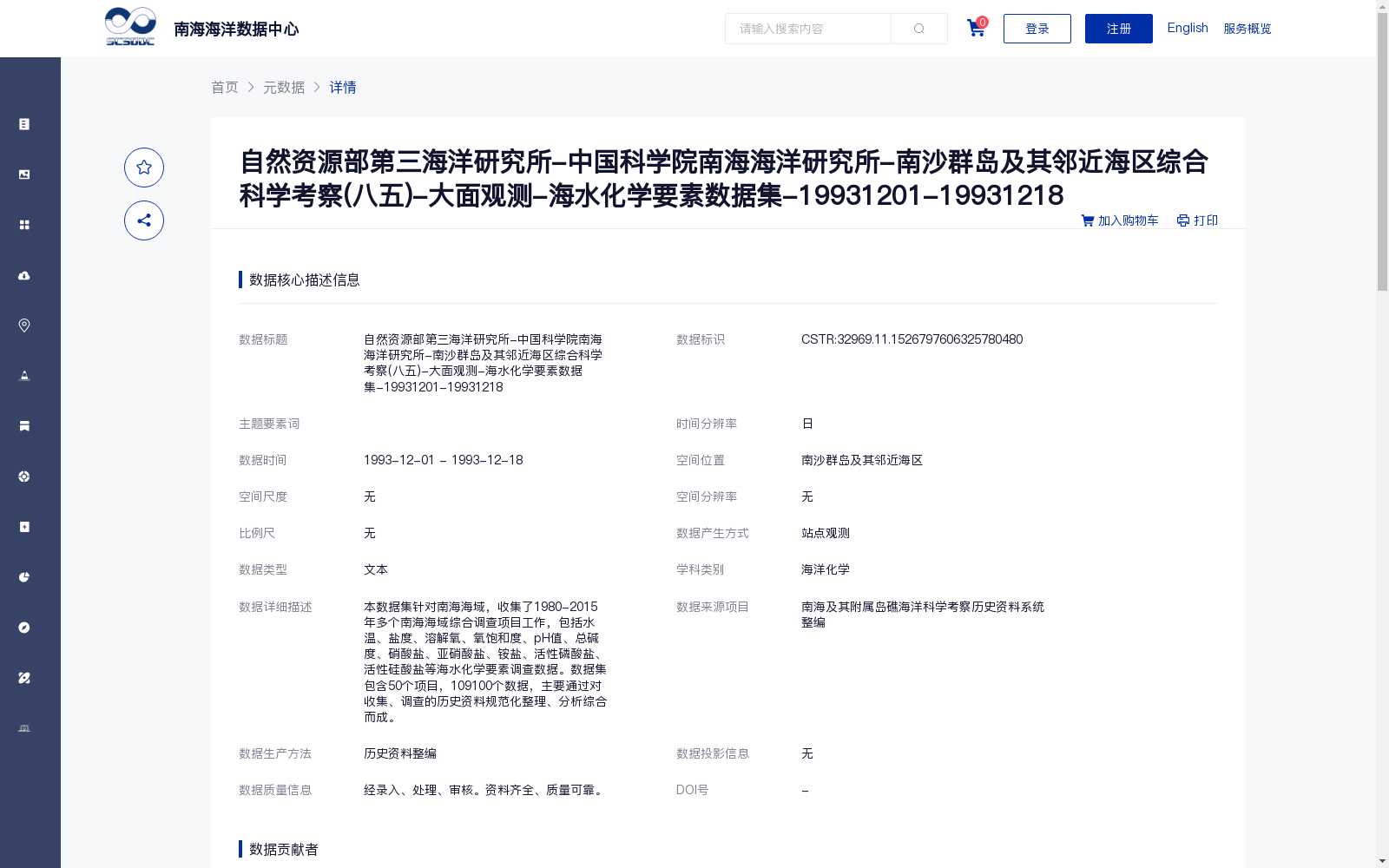Click the cloud download icon in the sidebar
1389x868 pixels.
[23, 275]
